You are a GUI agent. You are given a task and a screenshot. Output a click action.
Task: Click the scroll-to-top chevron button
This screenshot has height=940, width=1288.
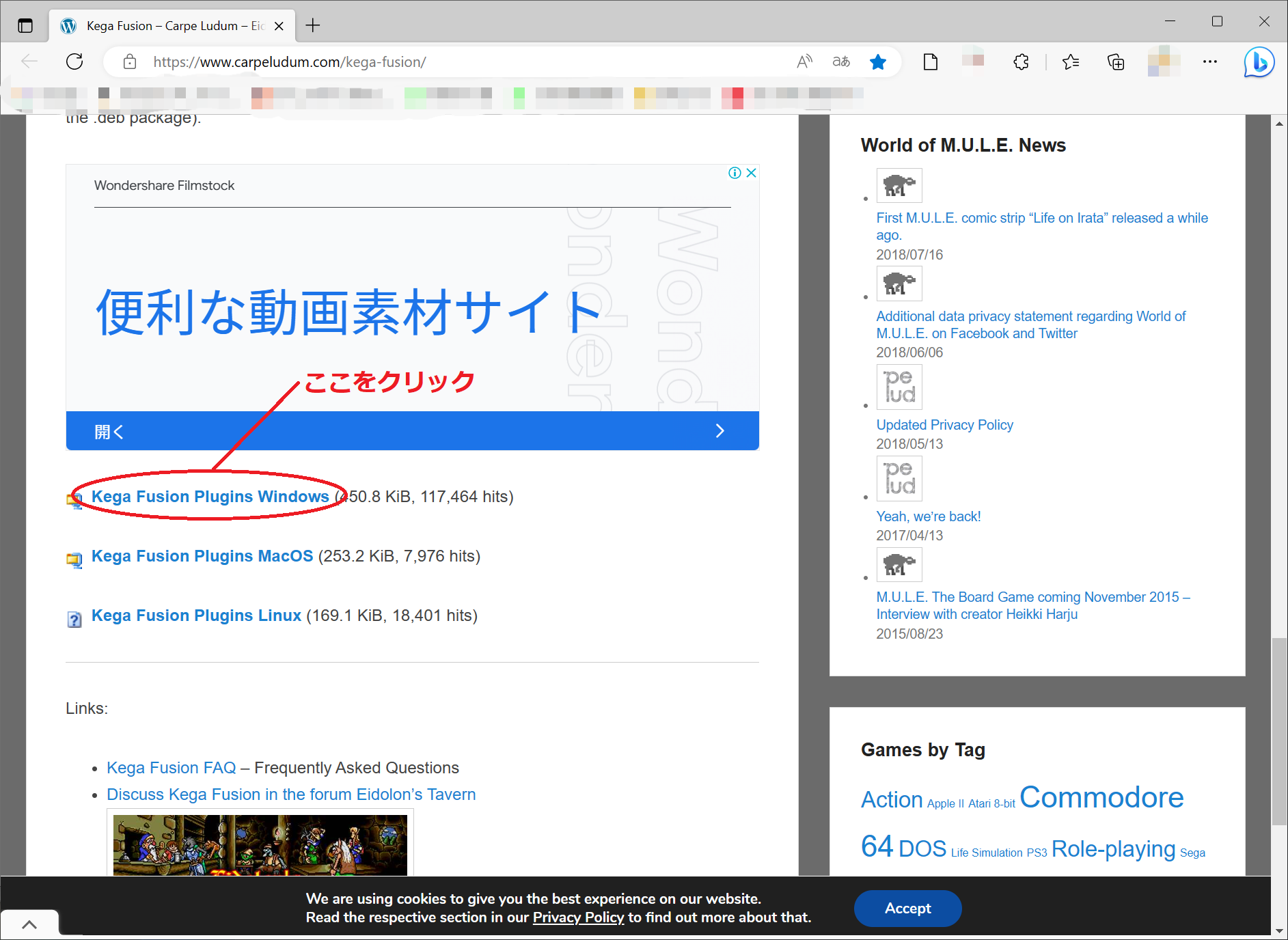coord(29,924)
